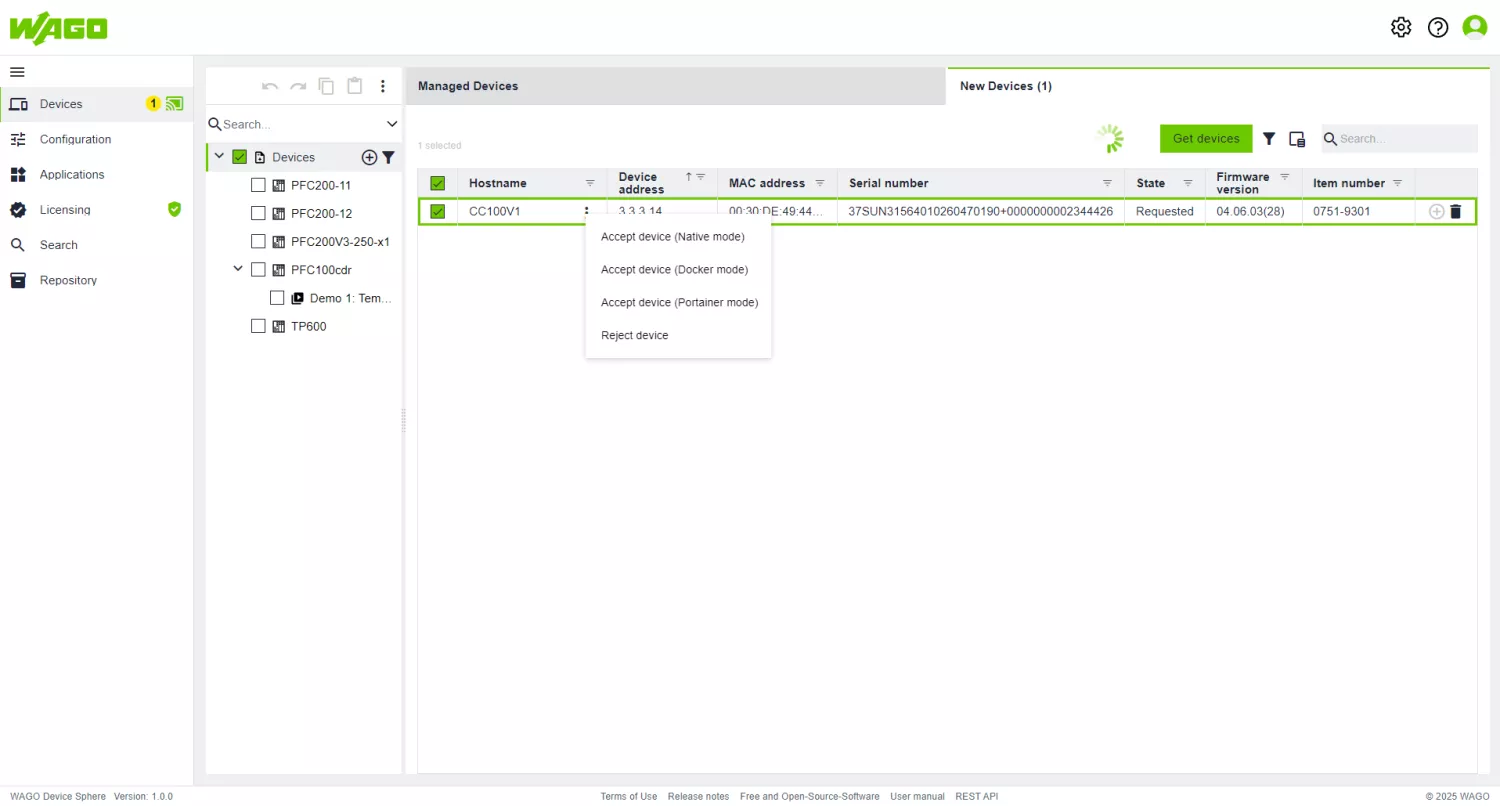The height and width of the screenshot is (806, 1500).
Task: Check the PFC200-12 checkbox
Action: (258, 213)
